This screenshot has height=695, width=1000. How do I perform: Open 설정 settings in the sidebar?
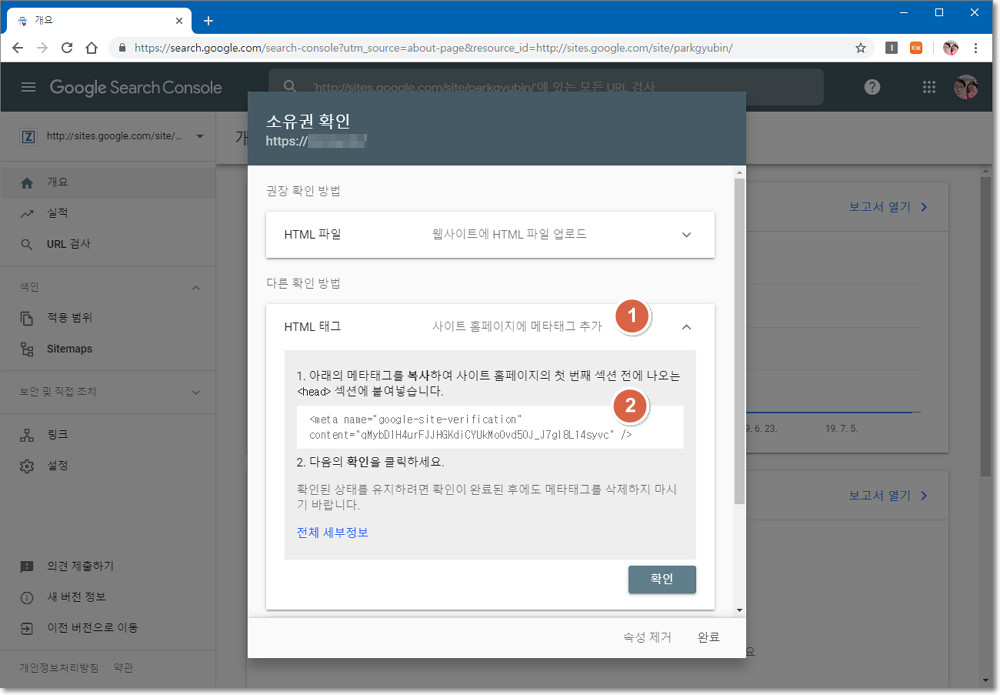(x=108, y=466)
